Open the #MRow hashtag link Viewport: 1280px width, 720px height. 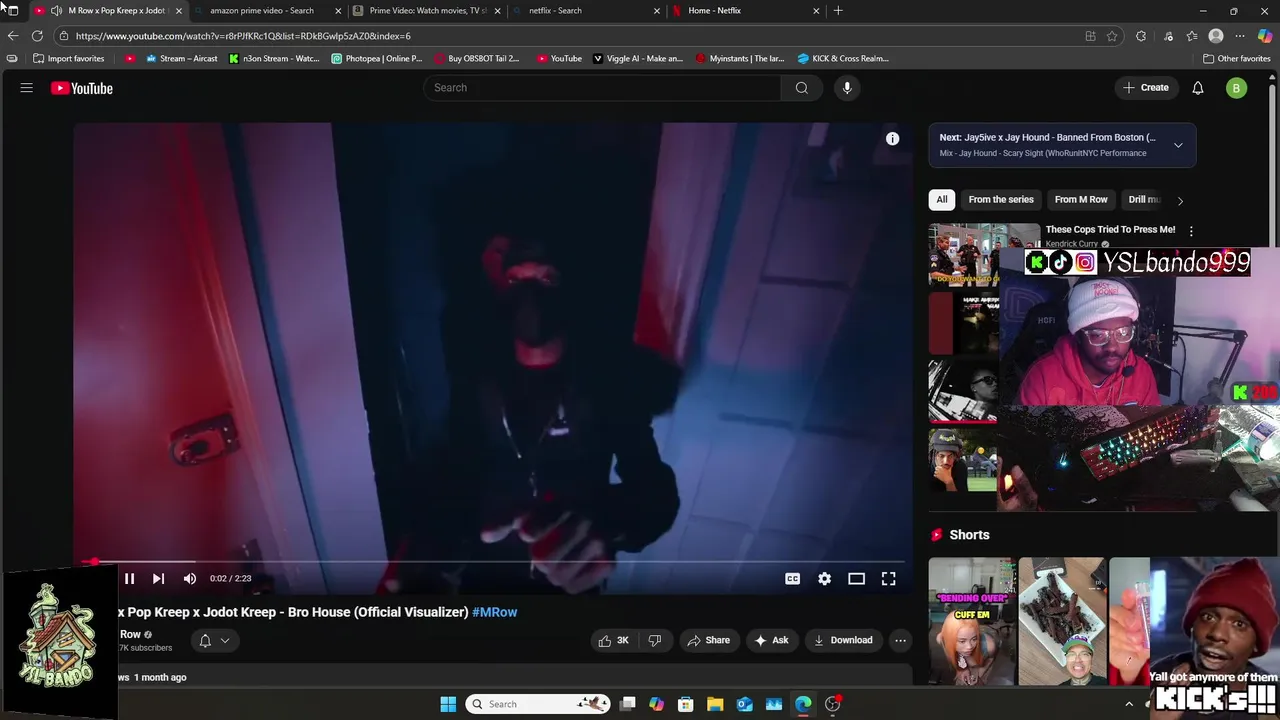(494, 612)
